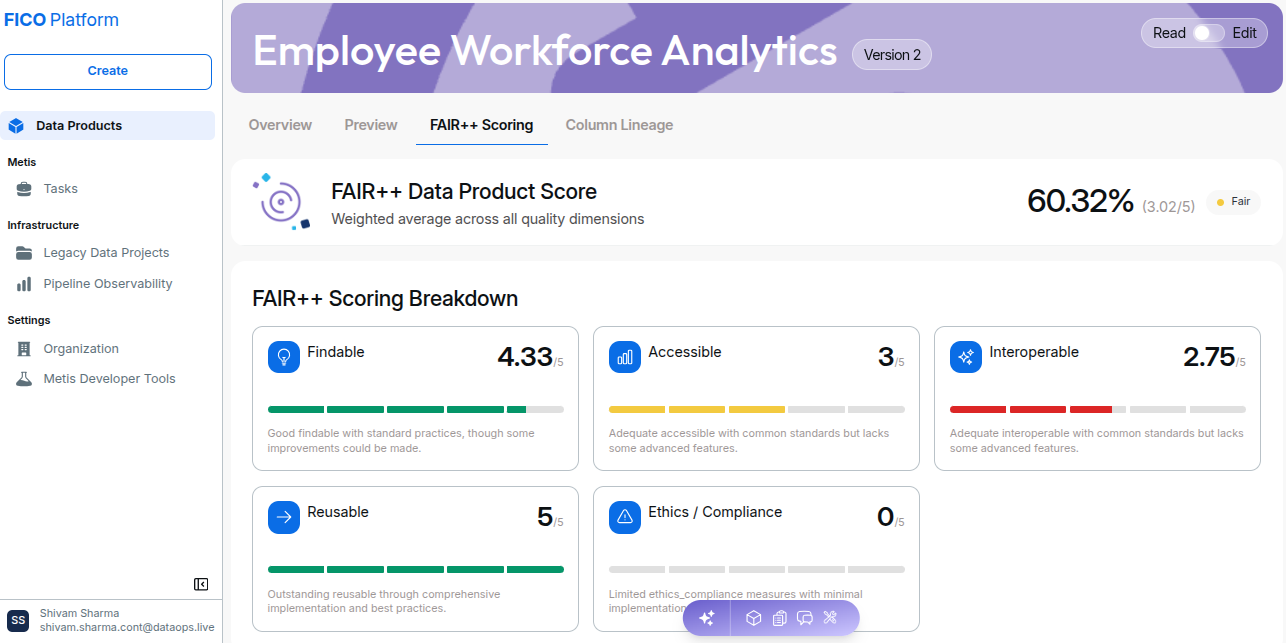Click the Fair rating badge

[1233, 201]
